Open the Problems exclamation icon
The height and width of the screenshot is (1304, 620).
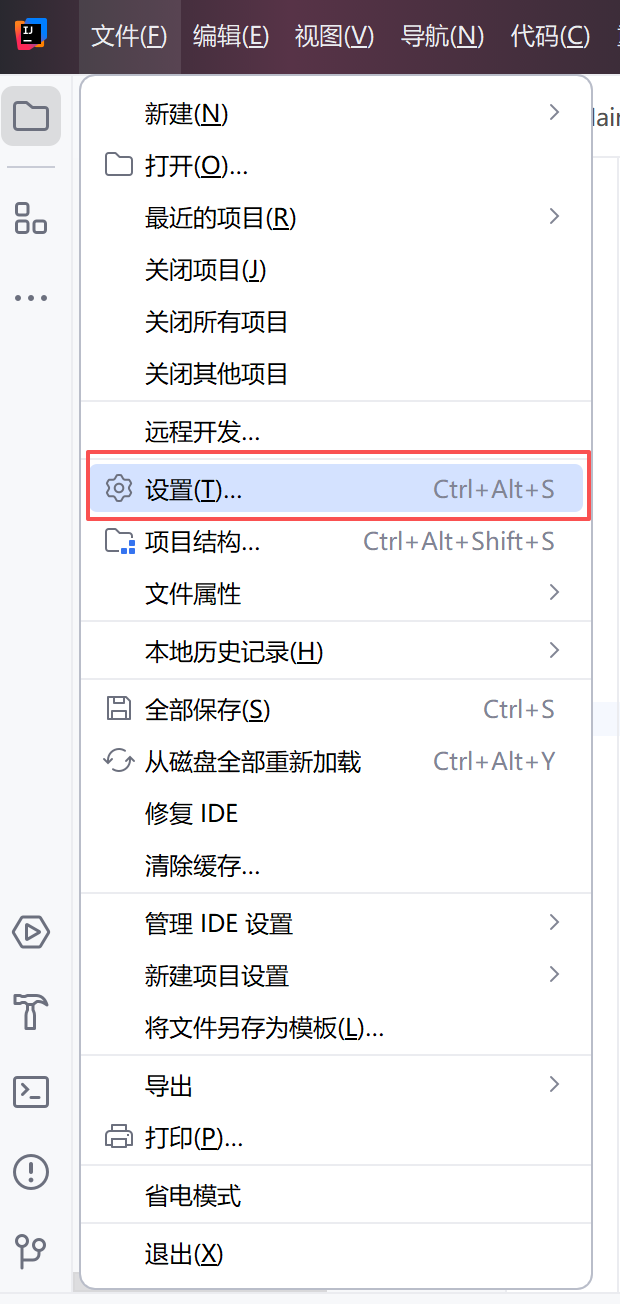31,1170
